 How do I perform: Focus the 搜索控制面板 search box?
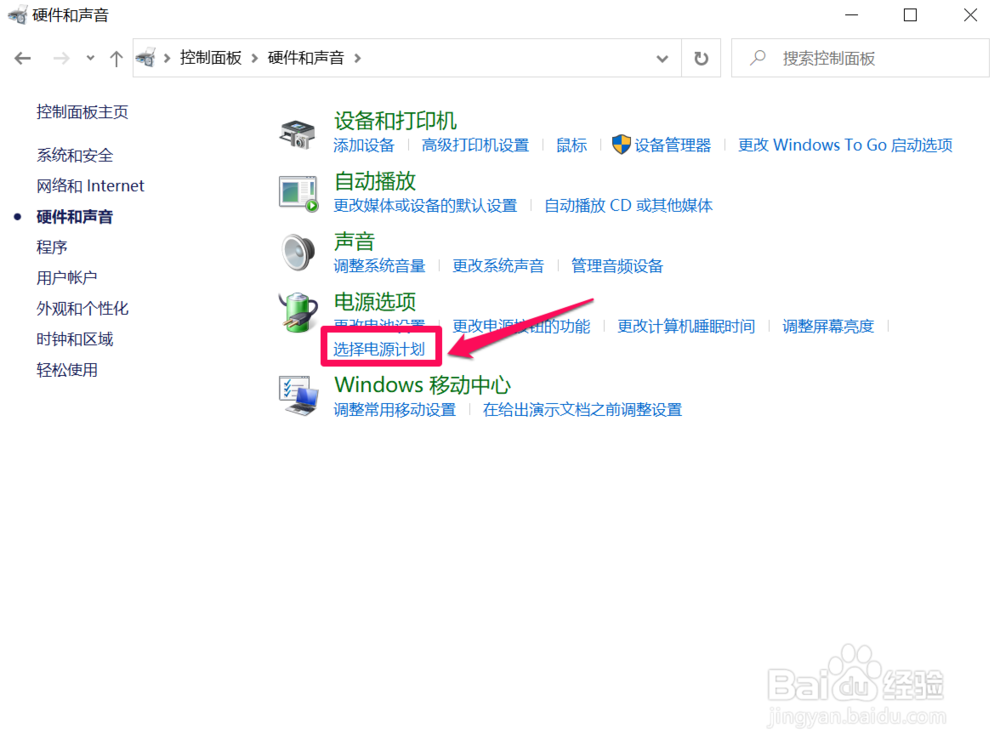coord(860,58)
